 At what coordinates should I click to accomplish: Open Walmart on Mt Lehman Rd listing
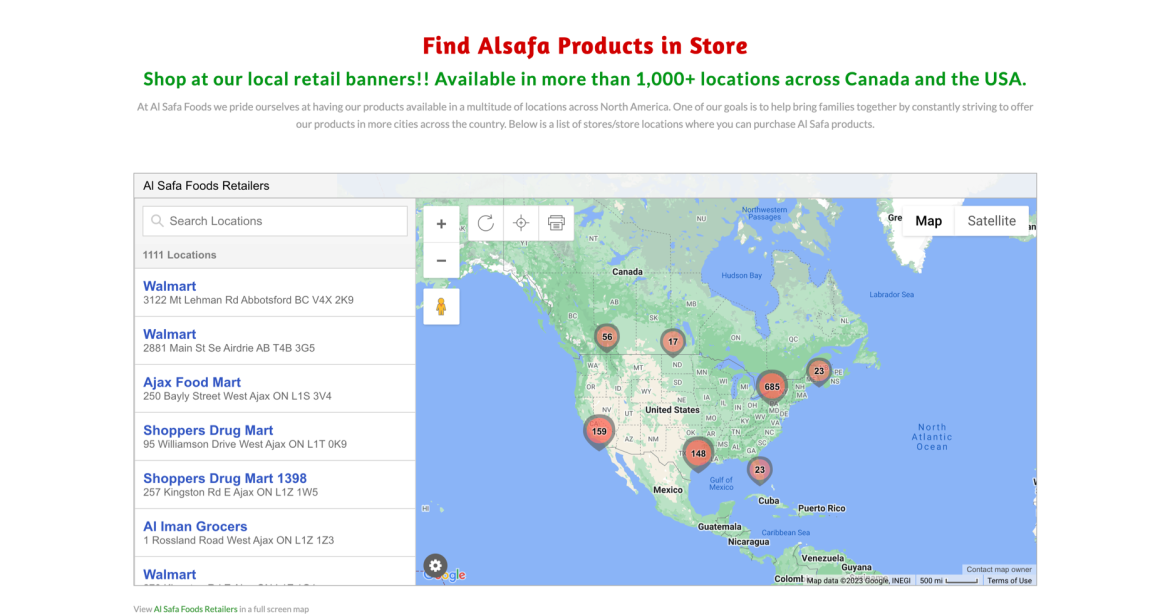pos(170,286)
